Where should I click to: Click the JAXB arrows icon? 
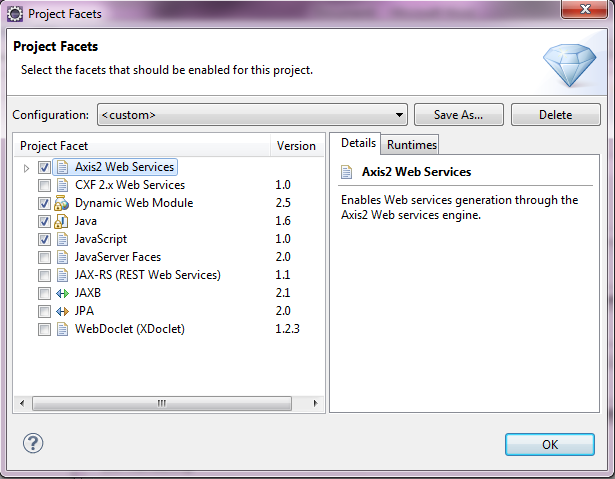point(62,293)
